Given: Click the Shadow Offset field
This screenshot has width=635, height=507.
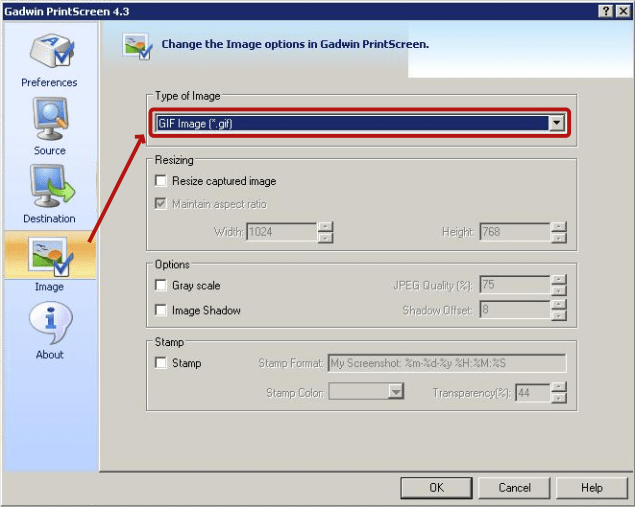Looking at the screenshot, I should click(x=515, y=310).
